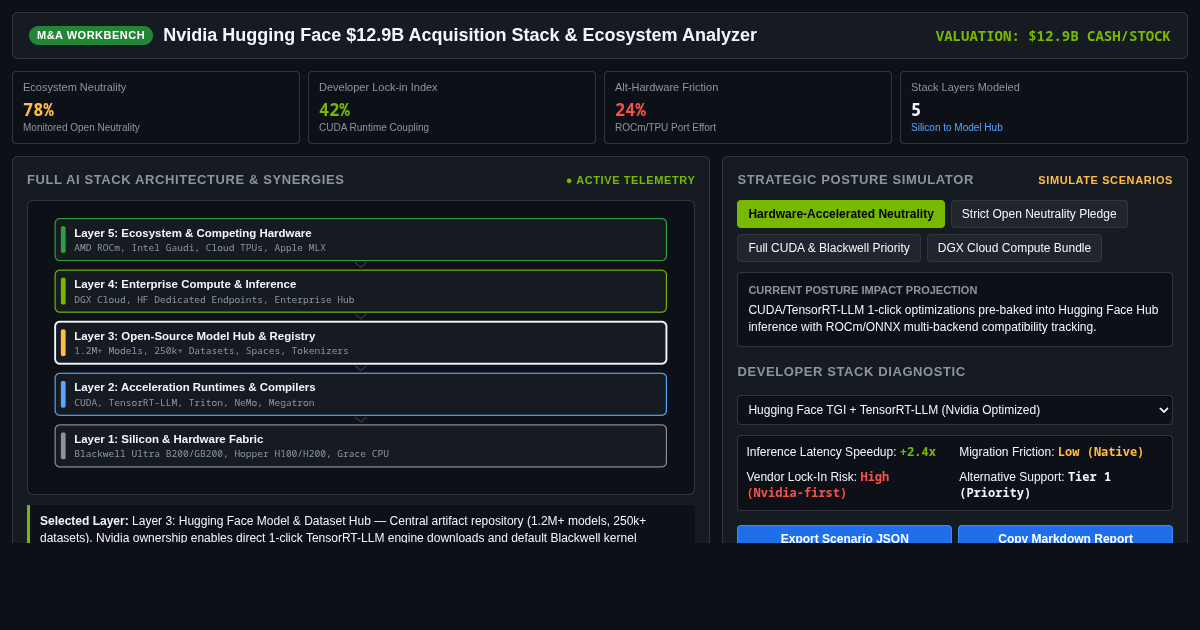Click the Developer Lock-in Index 42% card

point(452,107)
